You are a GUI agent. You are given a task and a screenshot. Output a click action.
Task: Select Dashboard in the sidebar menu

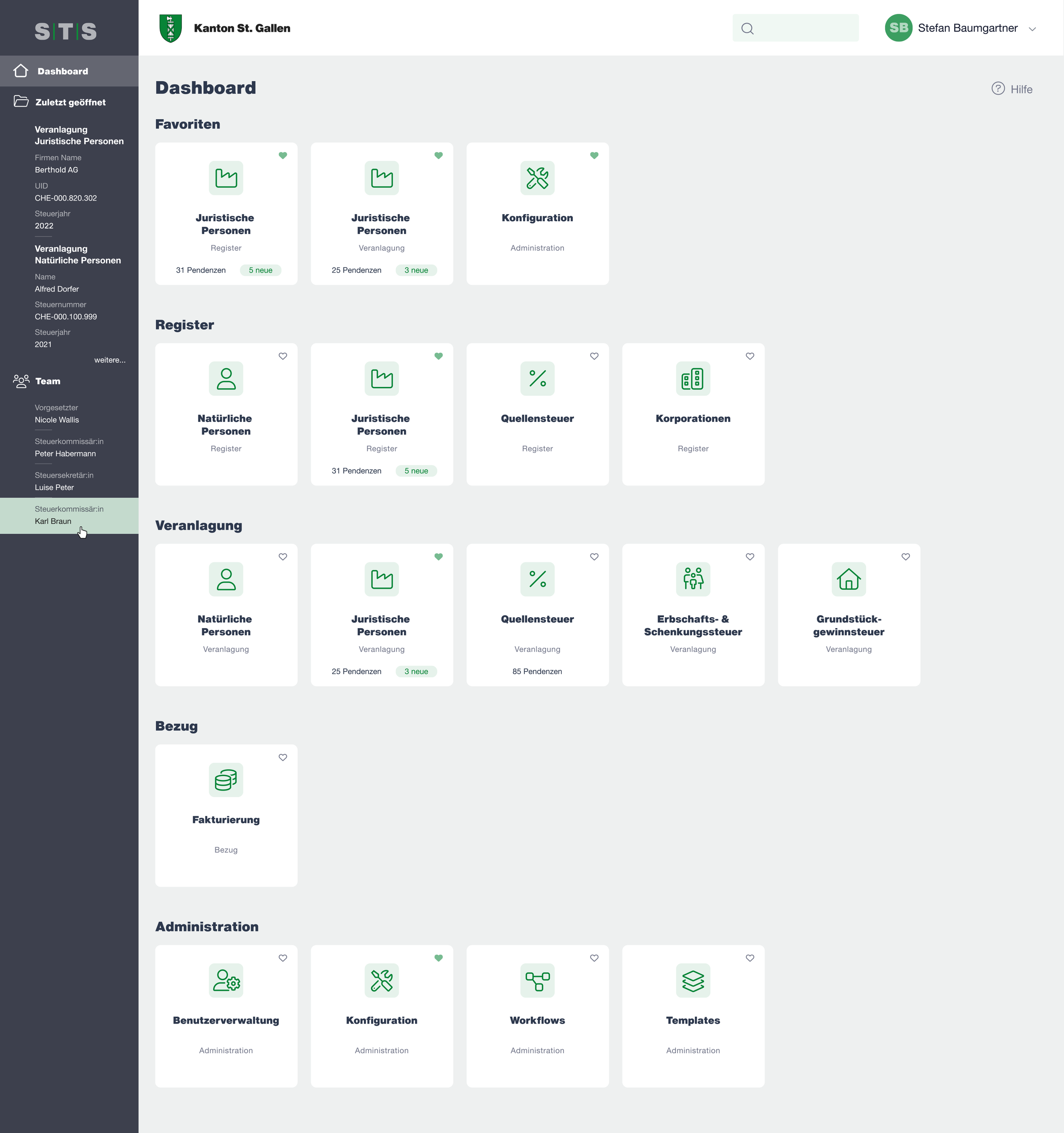(63, 71)
